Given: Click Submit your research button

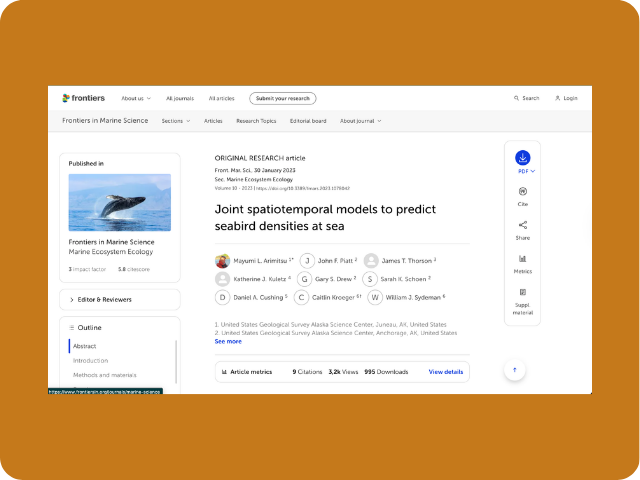Looking at the screenshot, I should 282,98.
